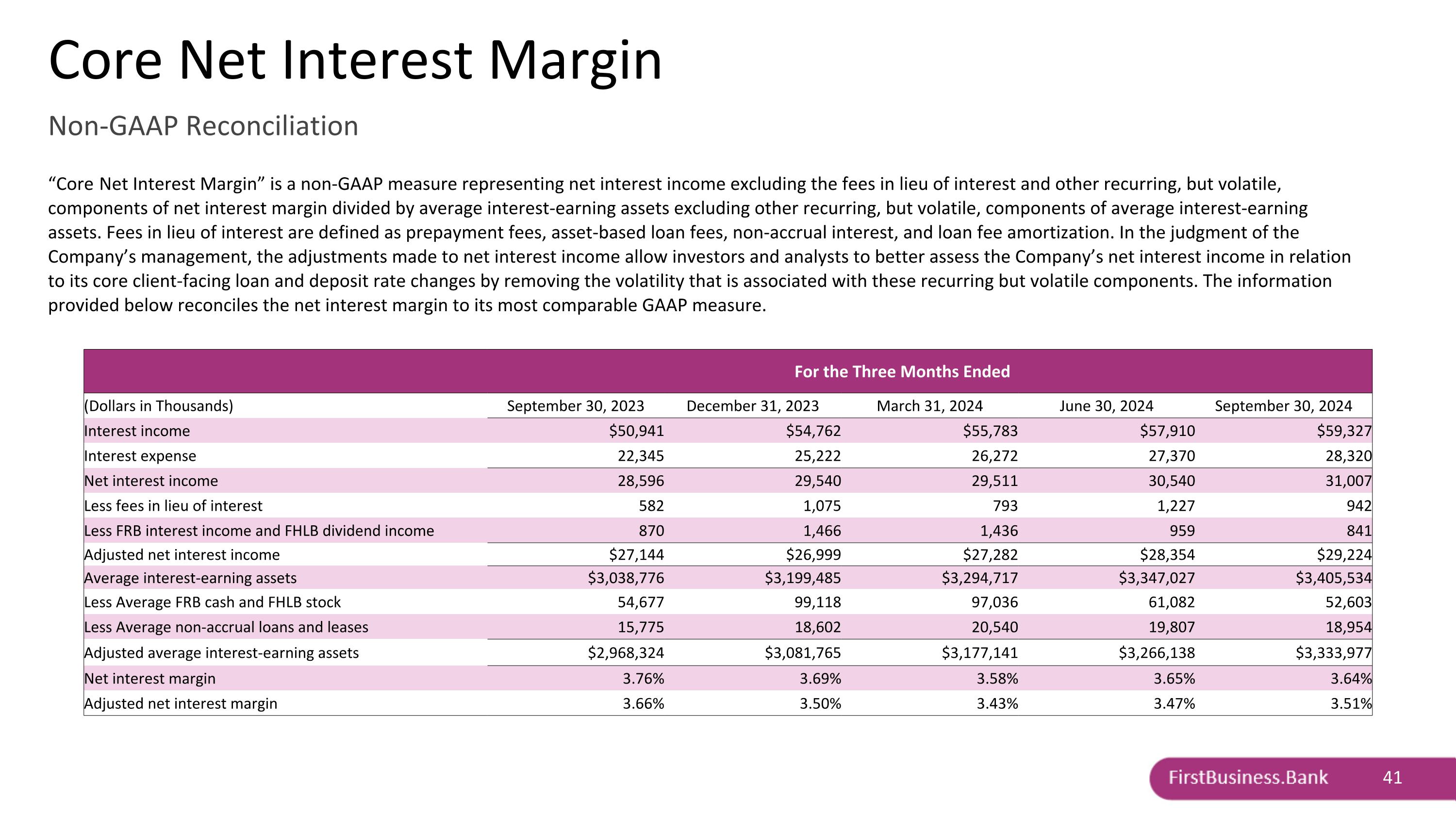Select the September 30, 2023 column header
This screenshot has width=1456, height=819.
click(576, 406)
